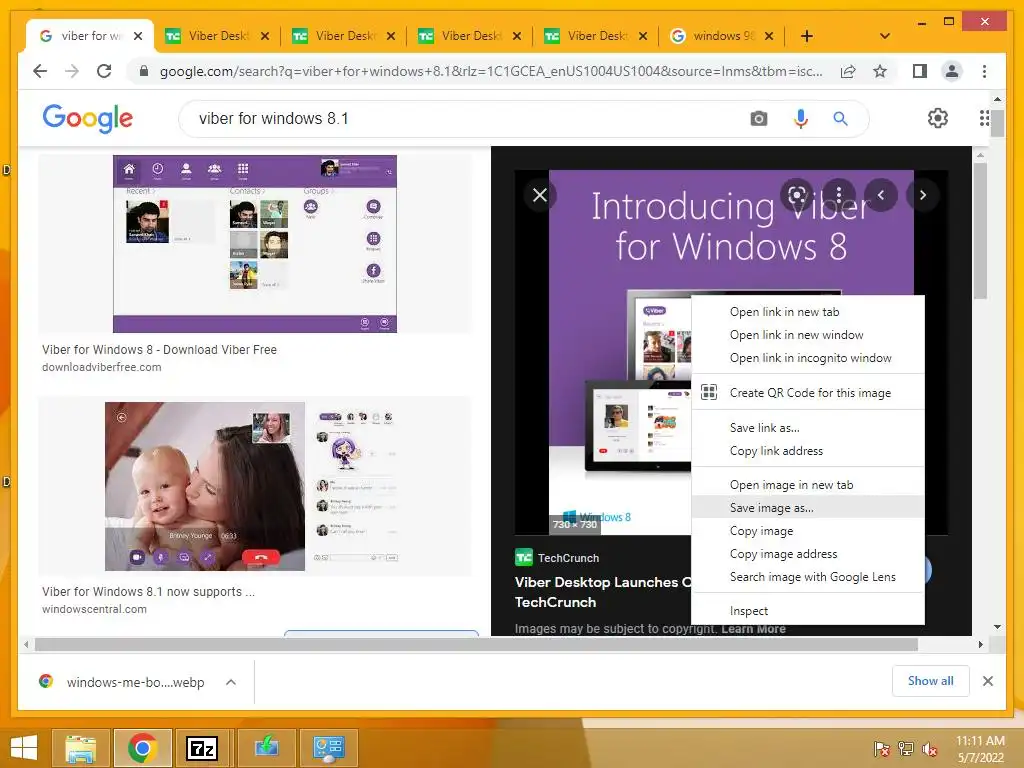Click the purple Viber interface thumbnail
1024x768 pixels.
coord(255,244)
